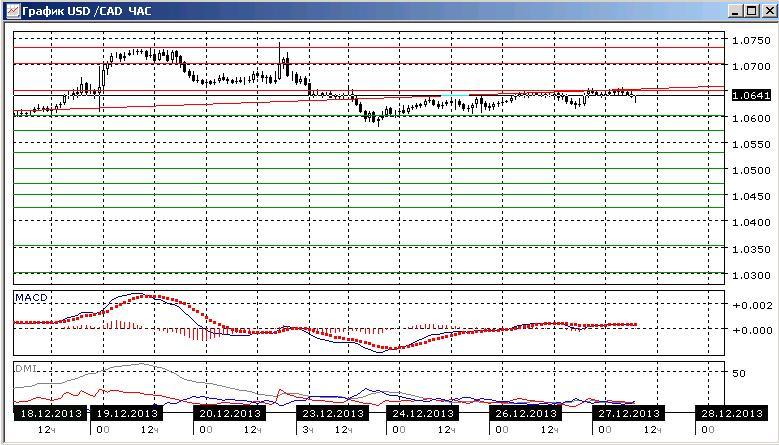Click the 1.0750 price axis label
The width and height of the screenshot is (779, 445).
coord(751,40)
